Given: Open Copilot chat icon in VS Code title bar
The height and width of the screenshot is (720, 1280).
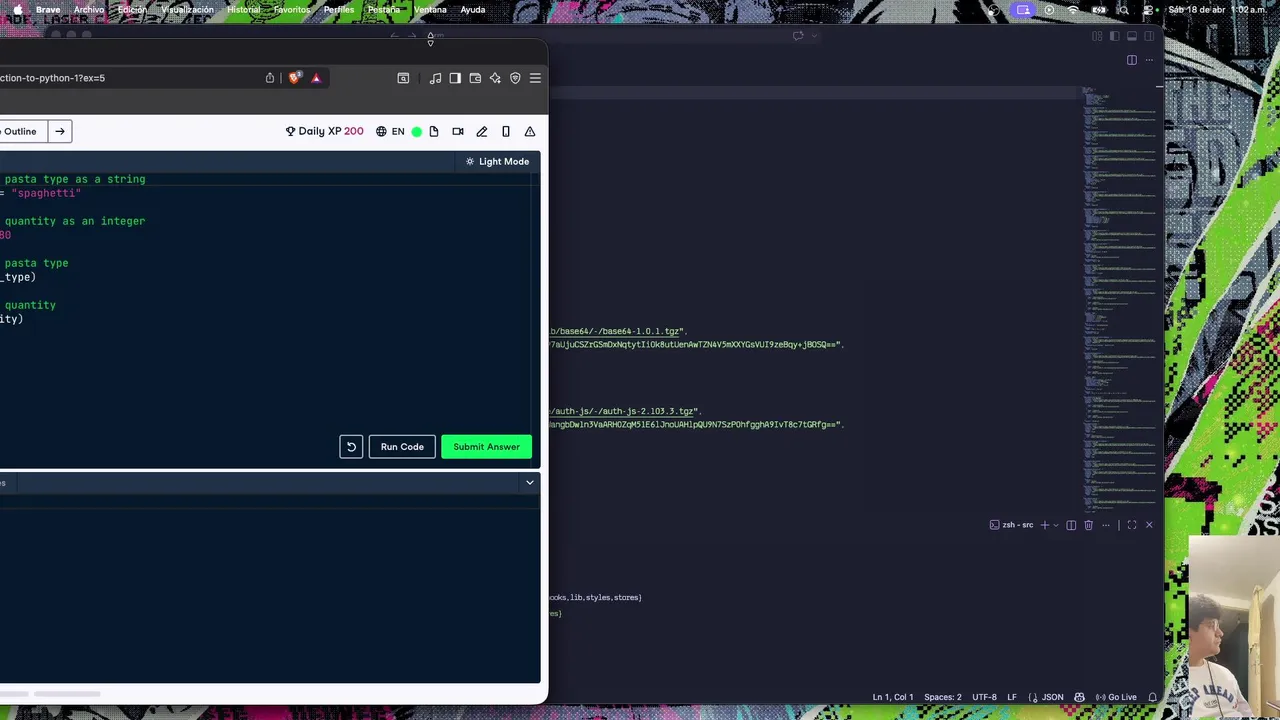Looking at the screenshot, I should click(x=798, y=36).
